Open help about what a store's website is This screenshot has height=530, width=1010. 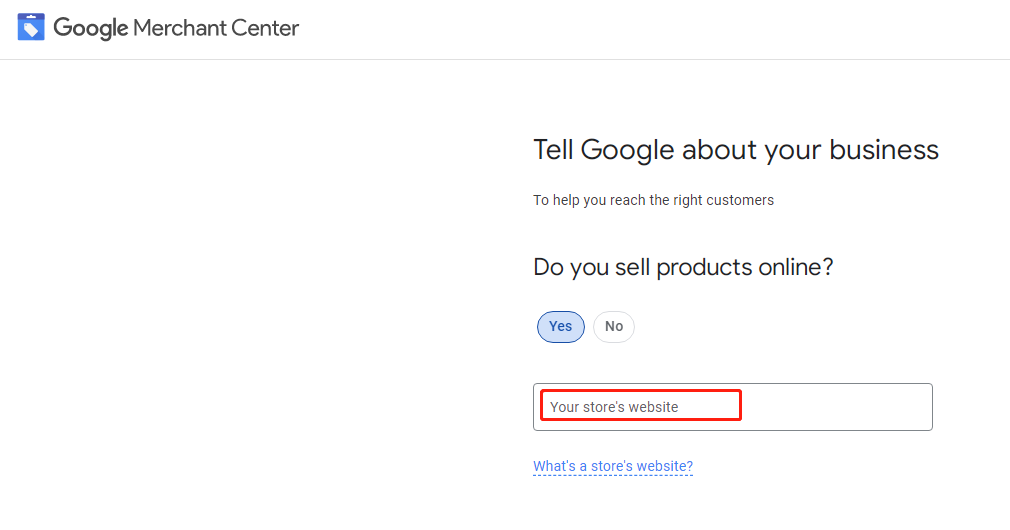(613, 466)
